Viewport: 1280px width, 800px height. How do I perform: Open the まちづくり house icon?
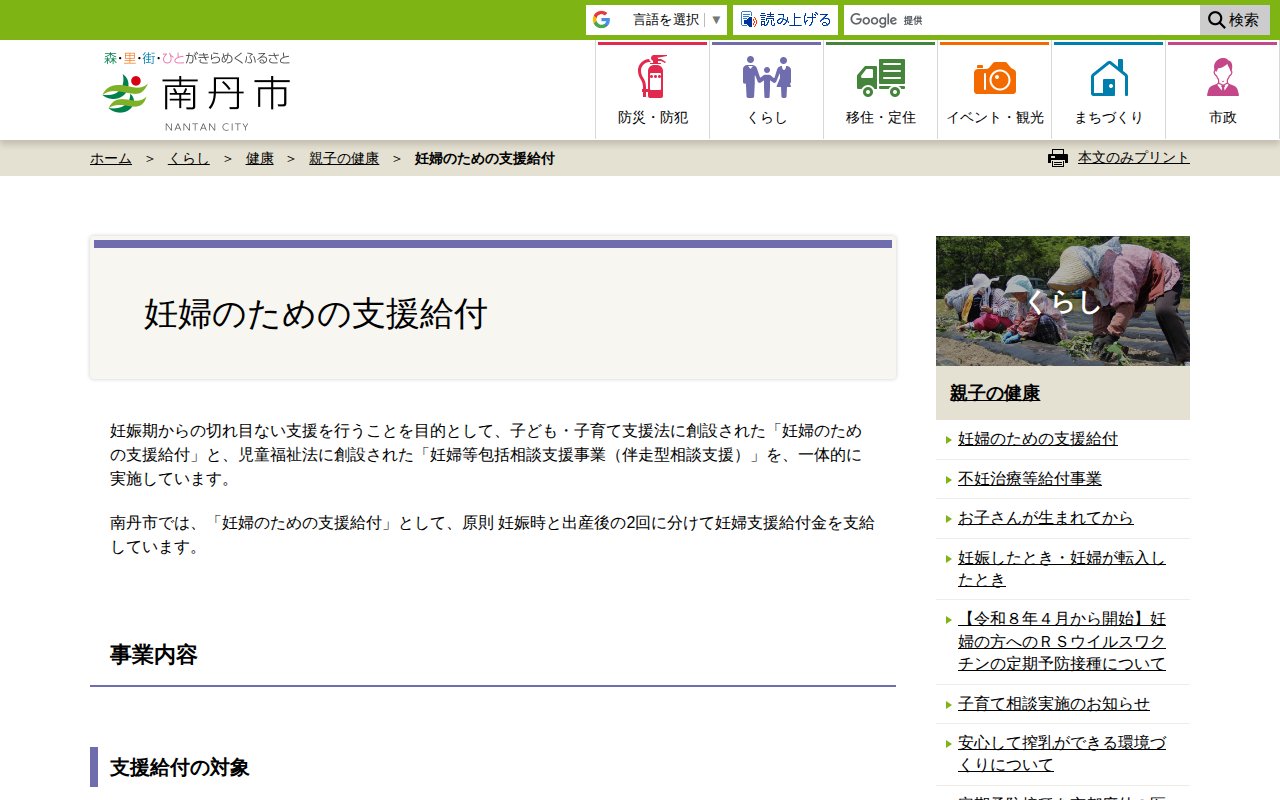pyautogui.click(x=1109, y=77)
